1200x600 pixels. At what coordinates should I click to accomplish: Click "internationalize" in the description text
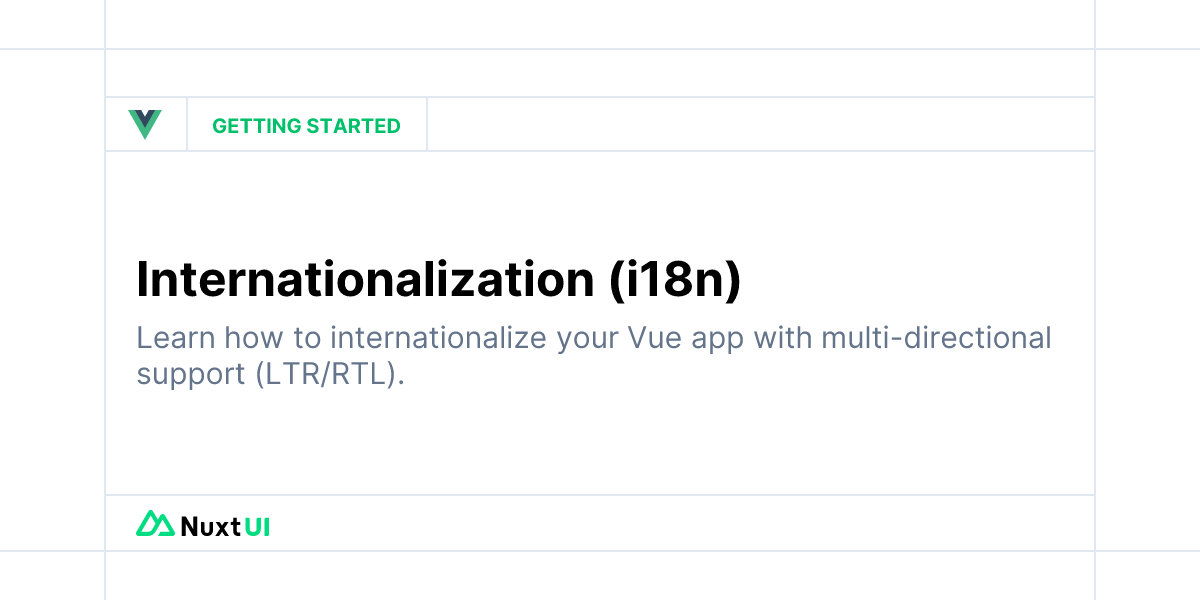(x=437, y=338)
